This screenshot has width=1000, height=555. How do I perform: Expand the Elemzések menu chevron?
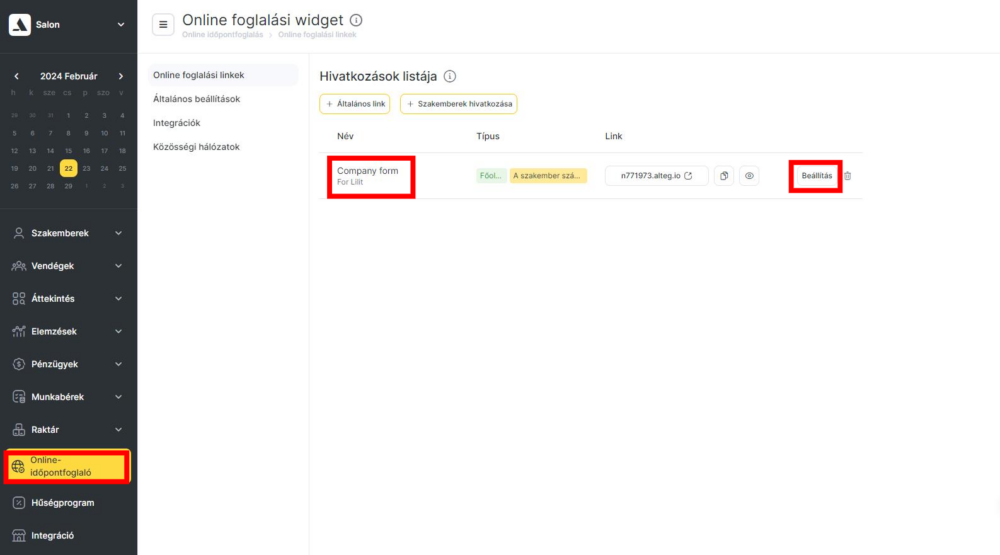tap(119, 331)
